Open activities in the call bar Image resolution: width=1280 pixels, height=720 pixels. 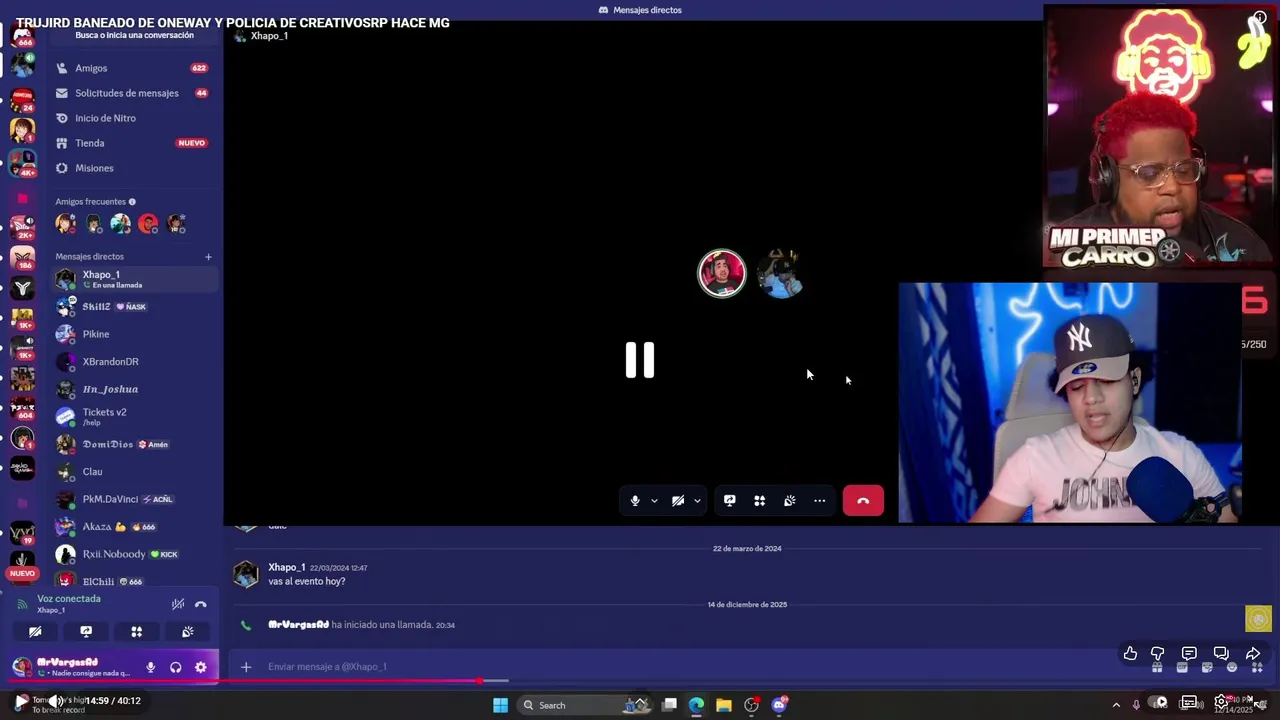pyautogui.click(x=760, y=501)
